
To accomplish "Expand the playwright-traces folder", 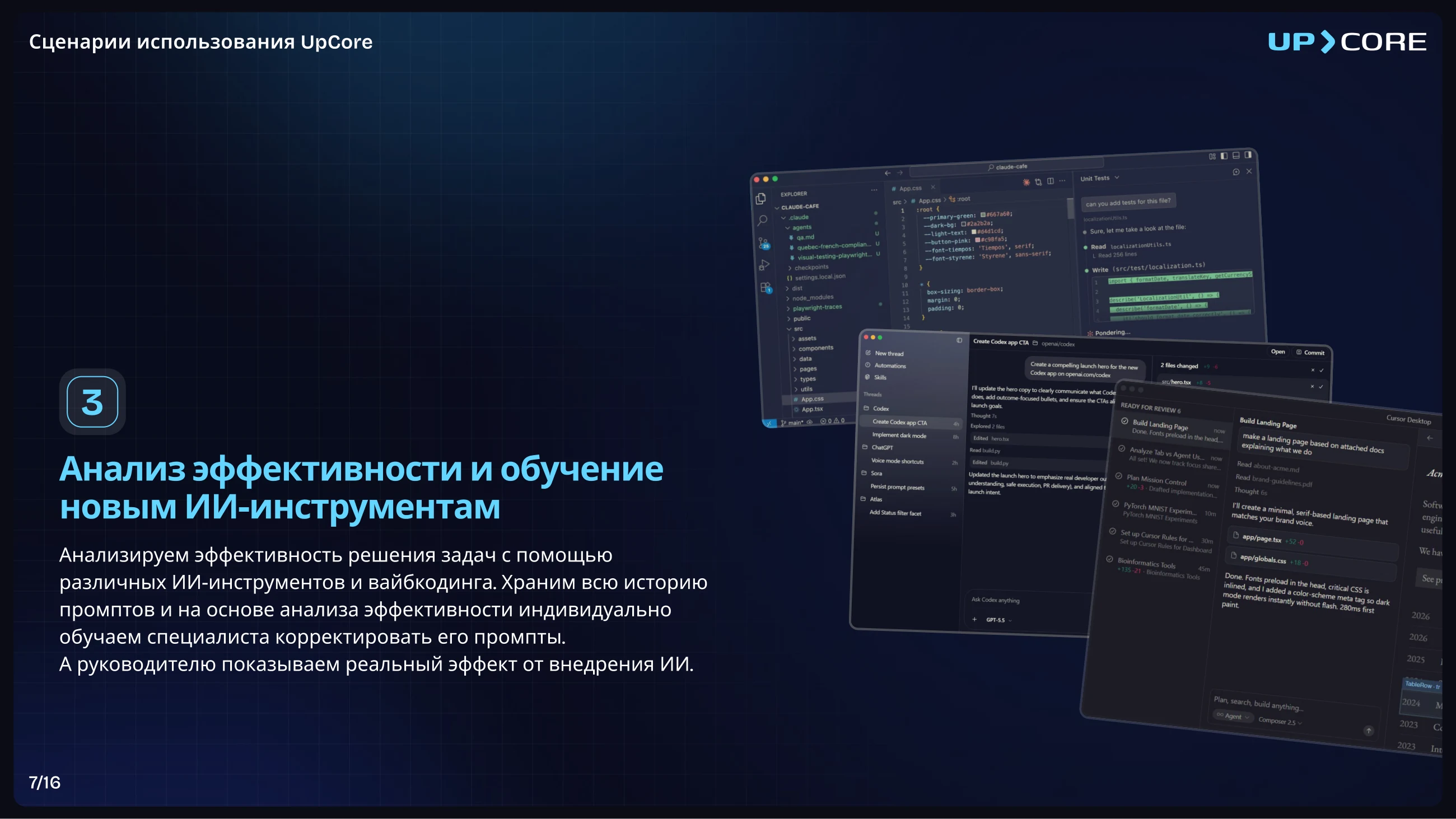I will 788,308.
